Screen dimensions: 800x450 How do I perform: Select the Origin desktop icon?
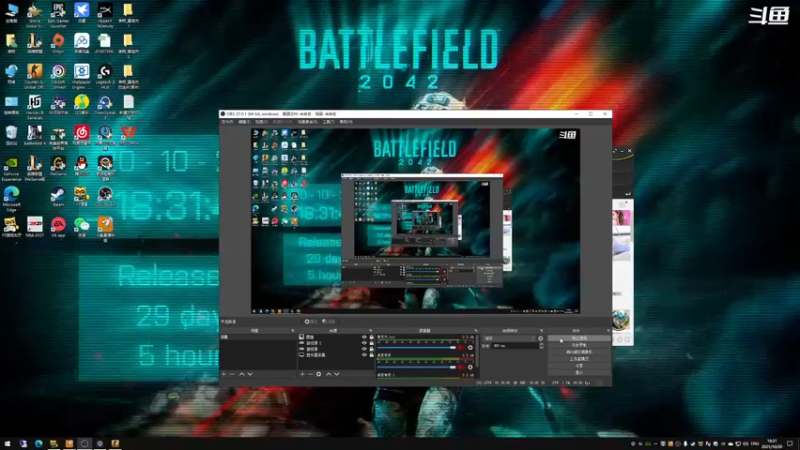(58, 44)
